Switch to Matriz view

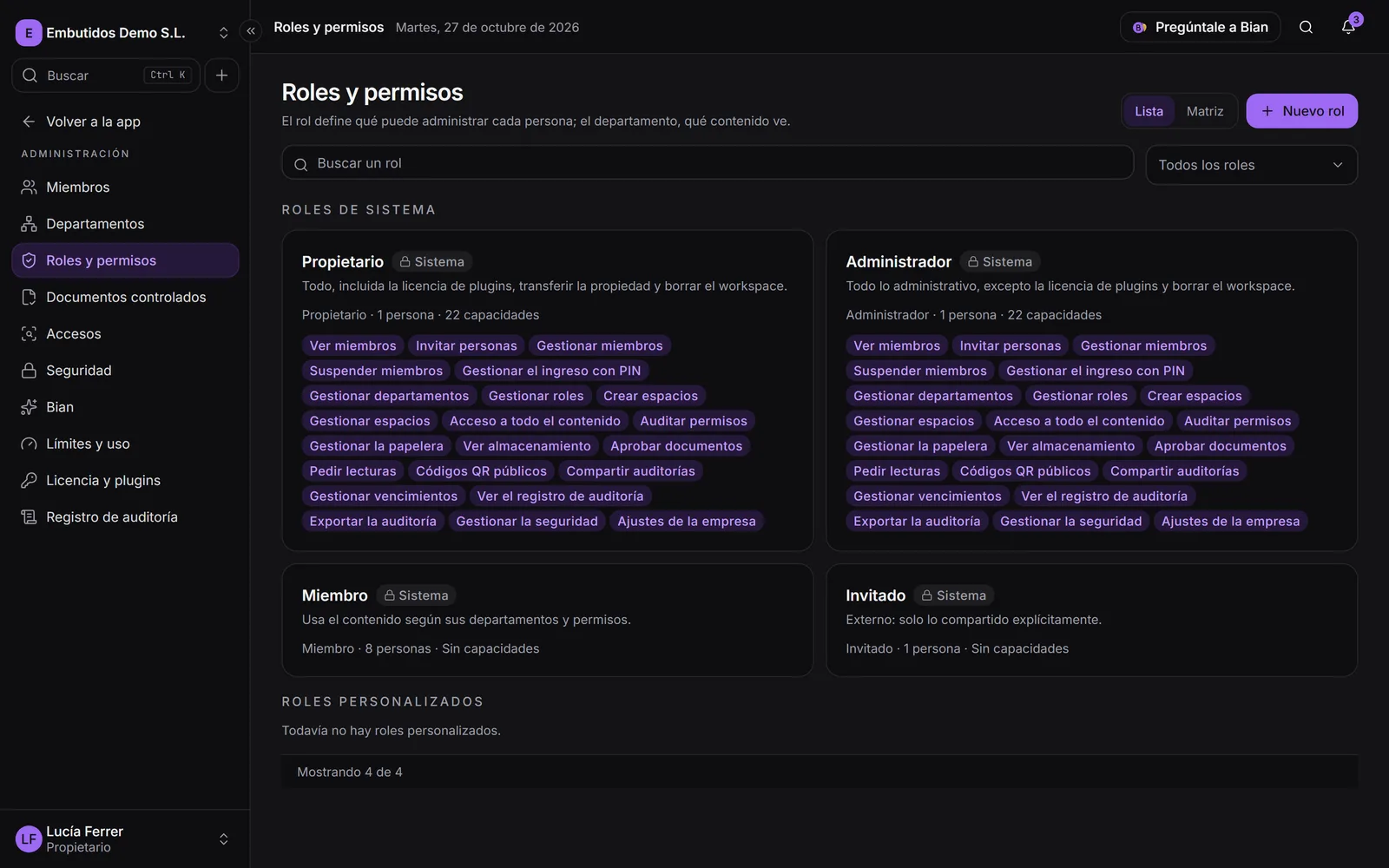[1205, 111]
